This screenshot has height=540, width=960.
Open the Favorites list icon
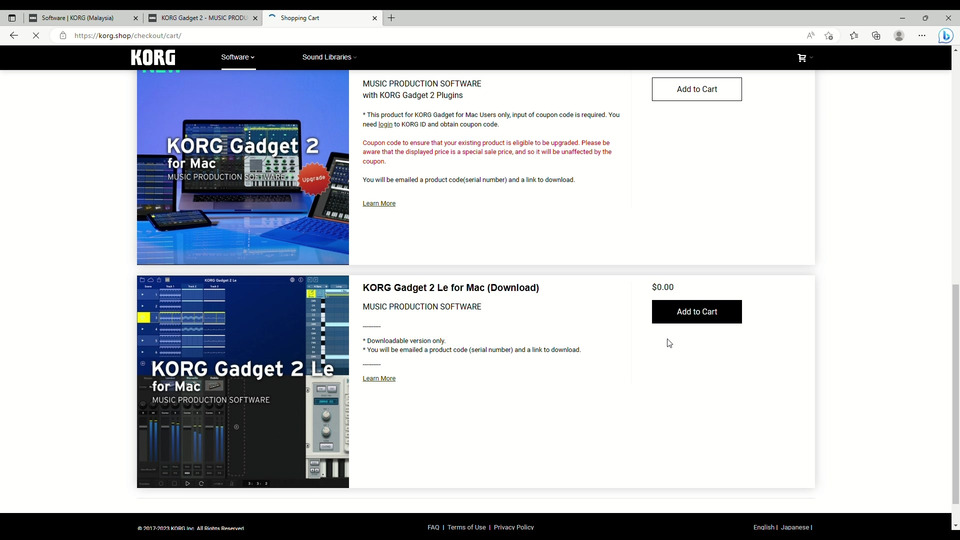pos(854,36)
